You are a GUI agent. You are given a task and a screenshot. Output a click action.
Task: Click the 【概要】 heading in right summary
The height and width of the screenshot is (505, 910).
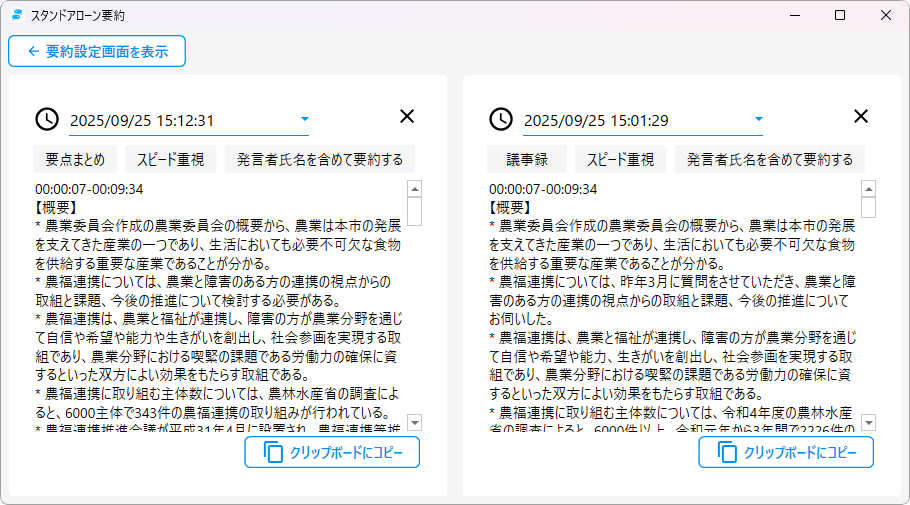click(x=510, y=208)
